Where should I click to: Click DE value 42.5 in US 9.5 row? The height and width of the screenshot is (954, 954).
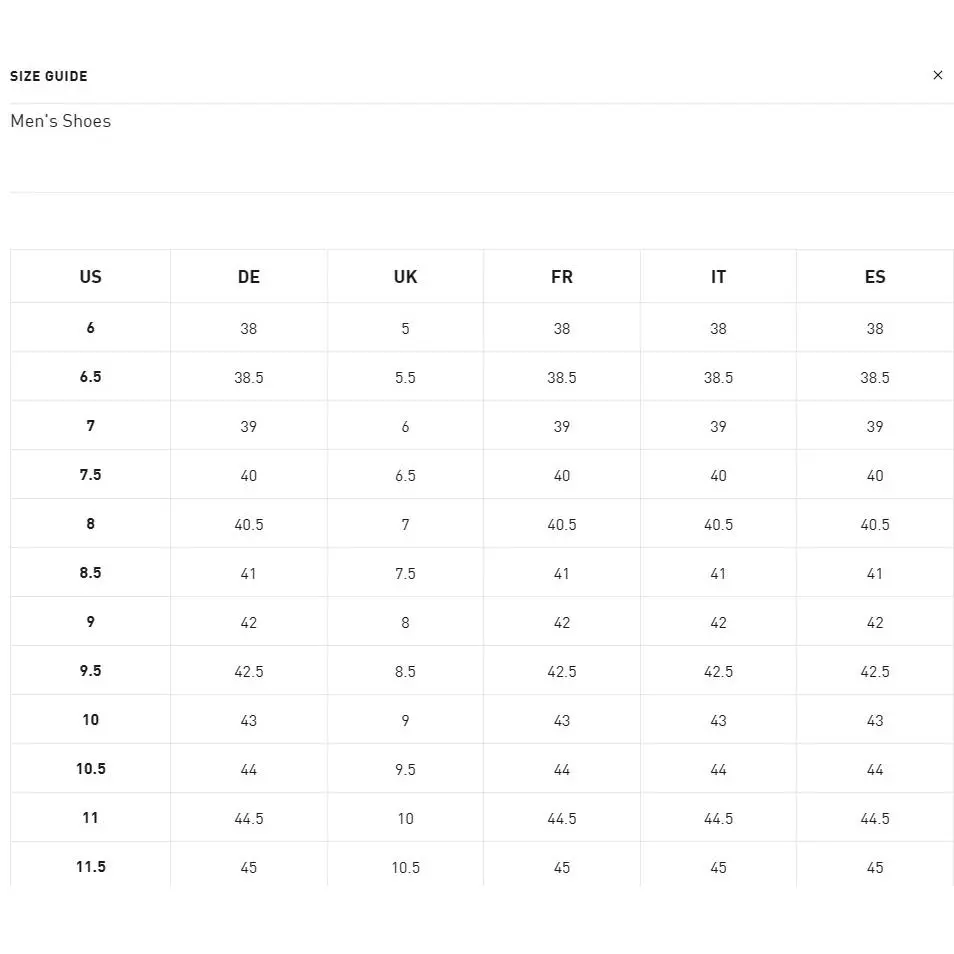click(249, 672)
